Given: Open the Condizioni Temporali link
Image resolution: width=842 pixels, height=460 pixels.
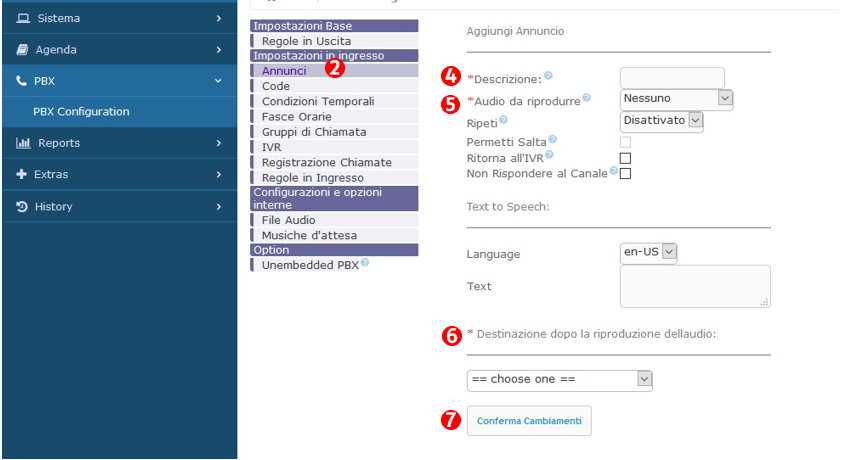Looking at the screenshot, I should pos(318,101).
